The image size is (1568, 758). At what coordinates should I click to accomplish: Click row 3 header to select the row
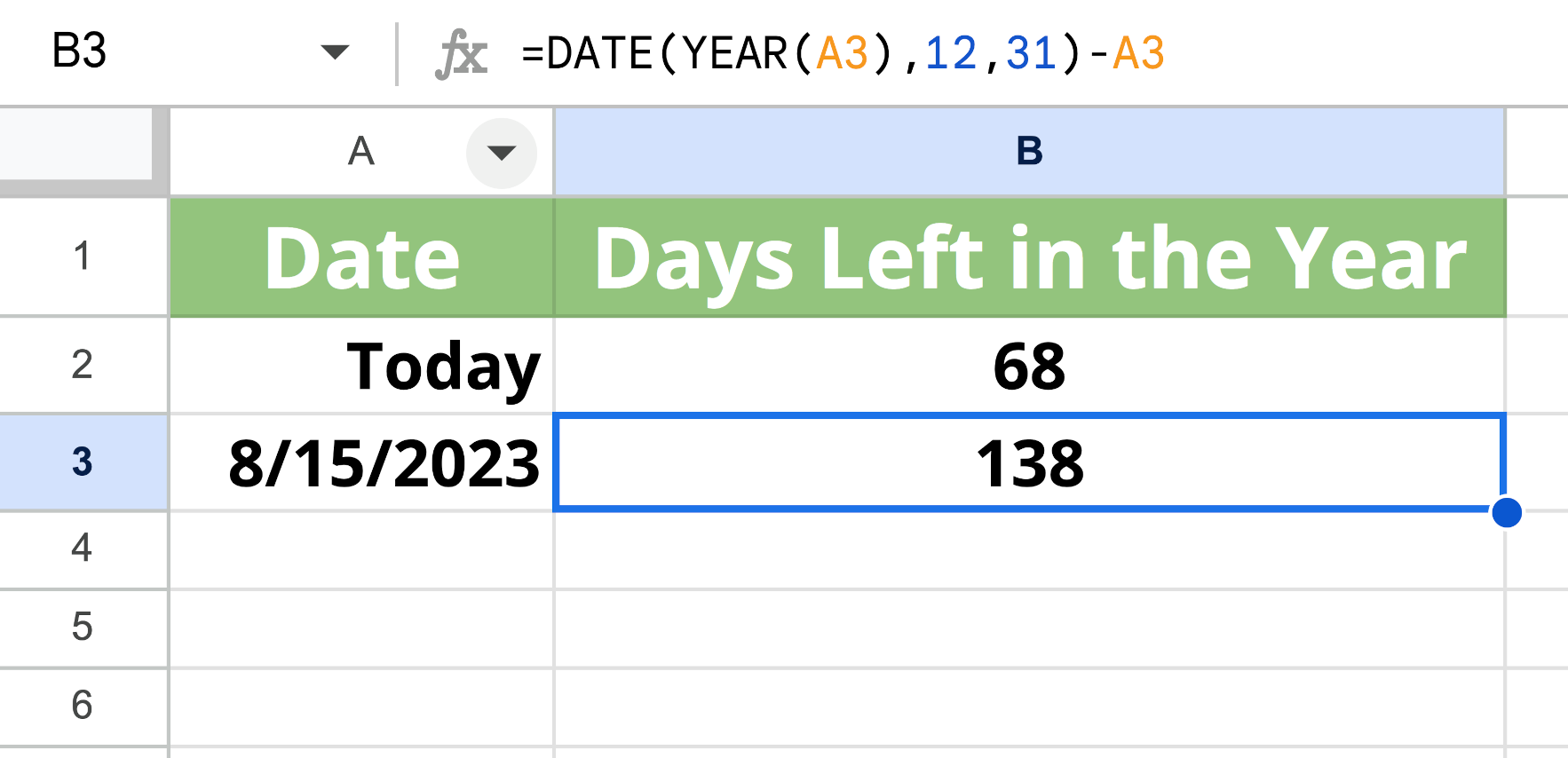(83, 462)
